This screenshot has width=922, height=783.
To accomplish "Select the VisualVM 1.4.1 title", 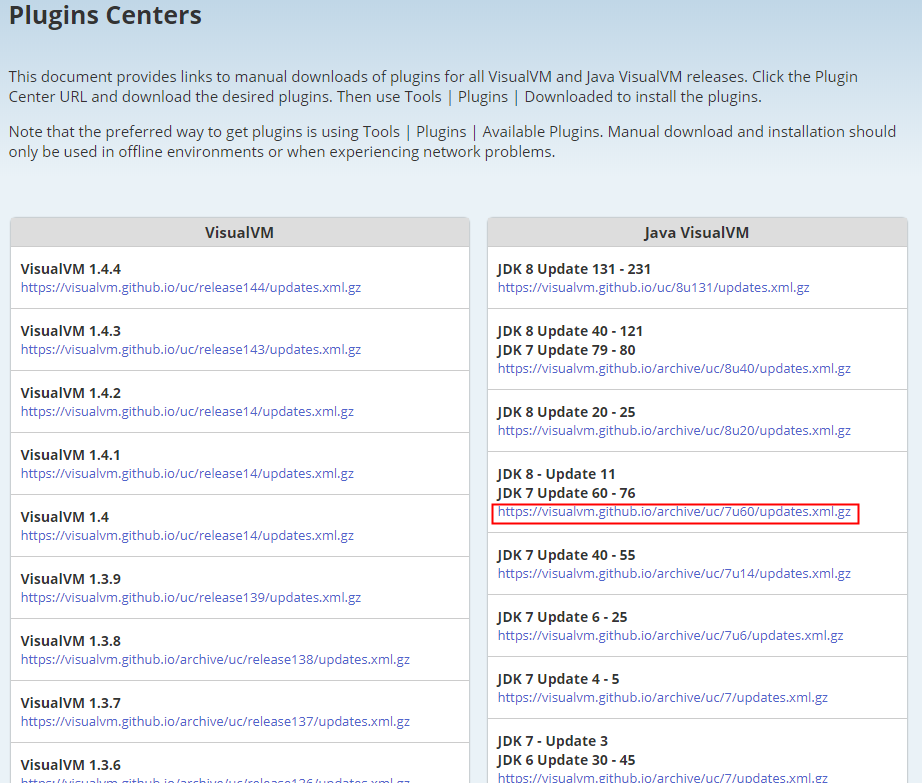I will coord(71,455).
